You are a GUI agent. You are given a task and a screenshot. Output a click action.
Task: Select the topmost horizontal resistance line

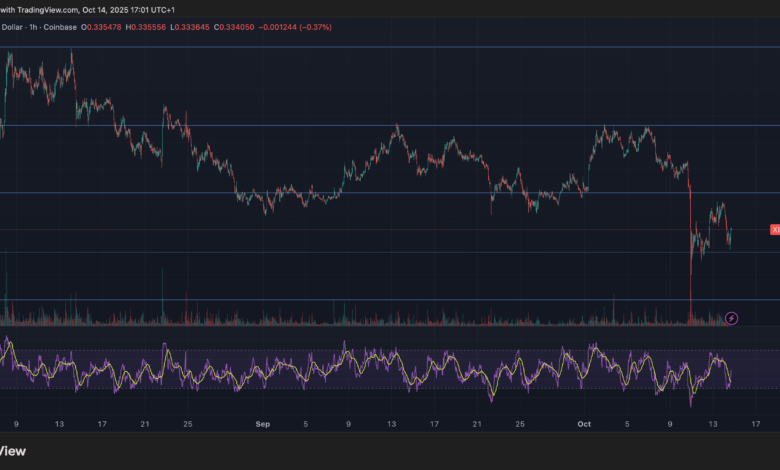pyautogui.click(x=400, y=47)
